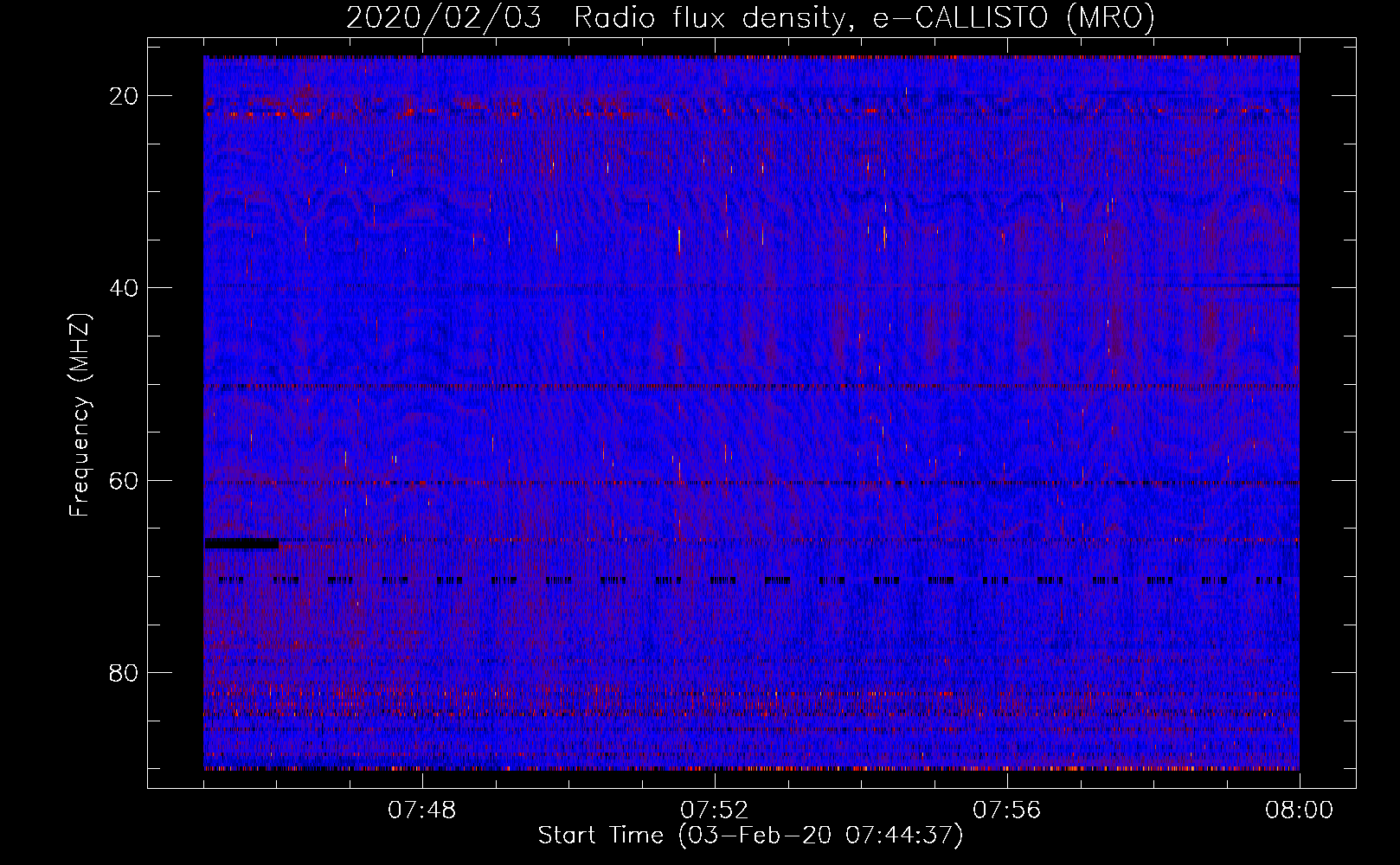The height and width of the screenshot is (865, 1400).
Task: Click the 07:56 time tick label
Action: [x=1007, y=811]
